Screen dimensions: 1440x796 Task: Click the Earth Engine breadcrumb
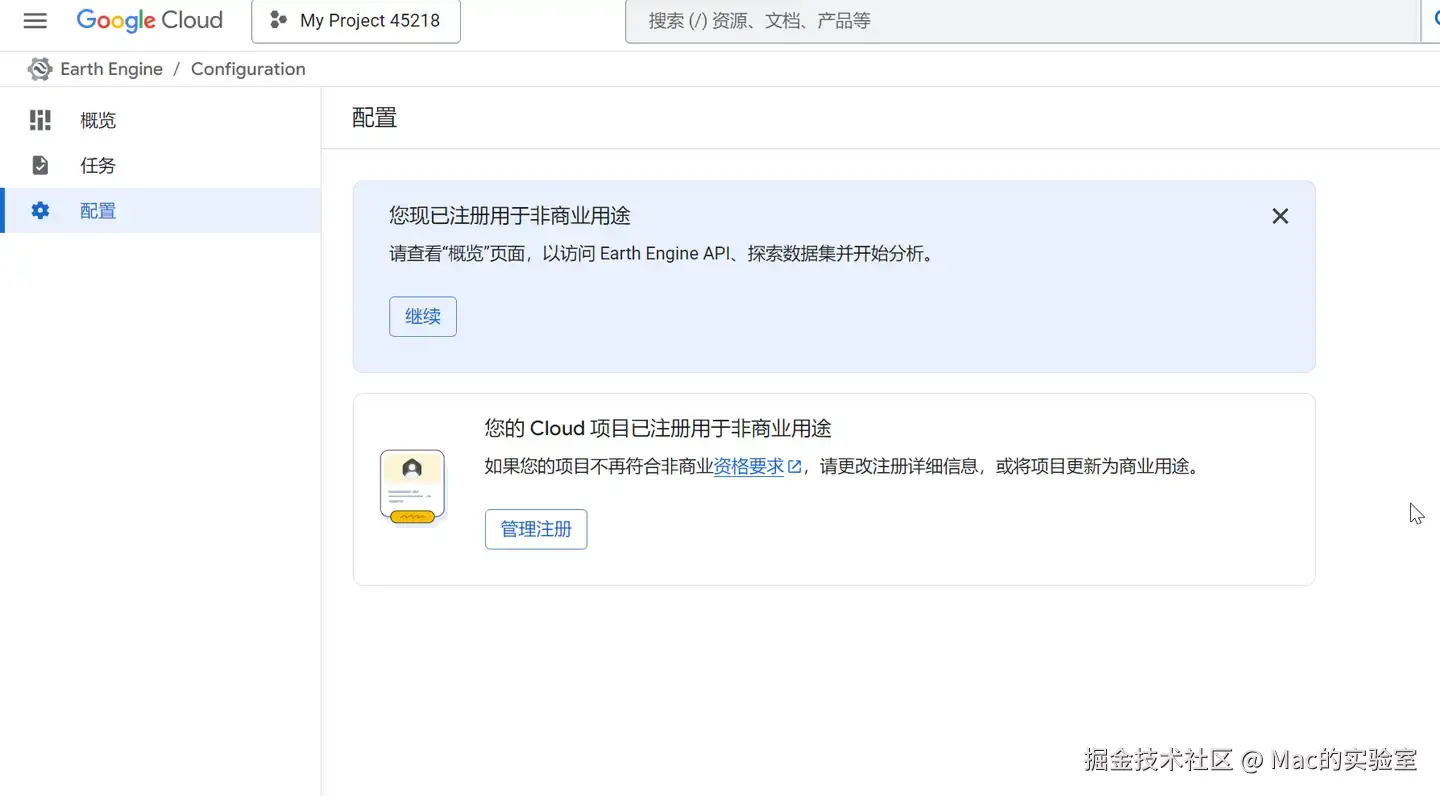point(111,69)
